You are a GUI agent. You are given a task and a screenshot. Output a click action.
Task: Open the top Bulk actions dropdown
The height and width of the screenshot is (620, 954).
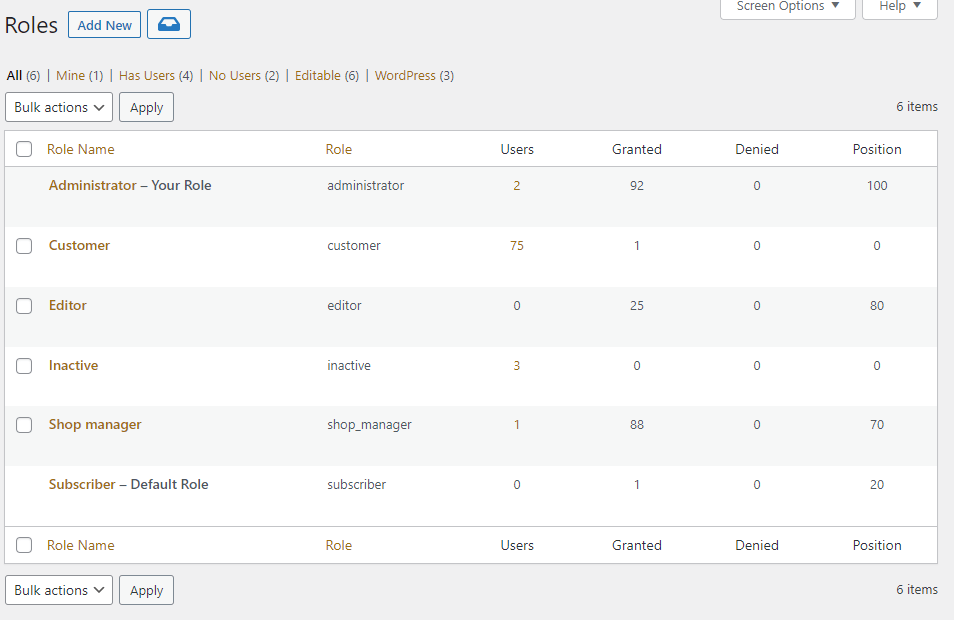pos(59,107)
